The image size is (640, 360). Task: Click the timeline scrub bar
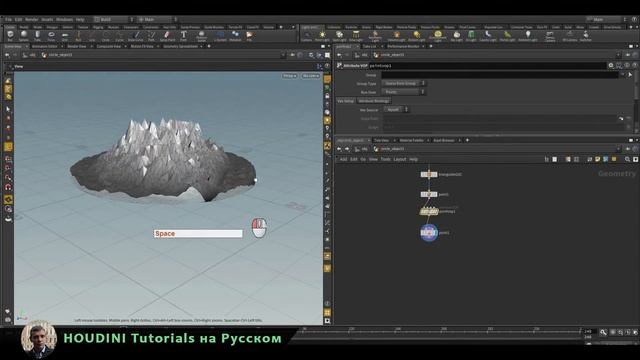coord(441,331)
